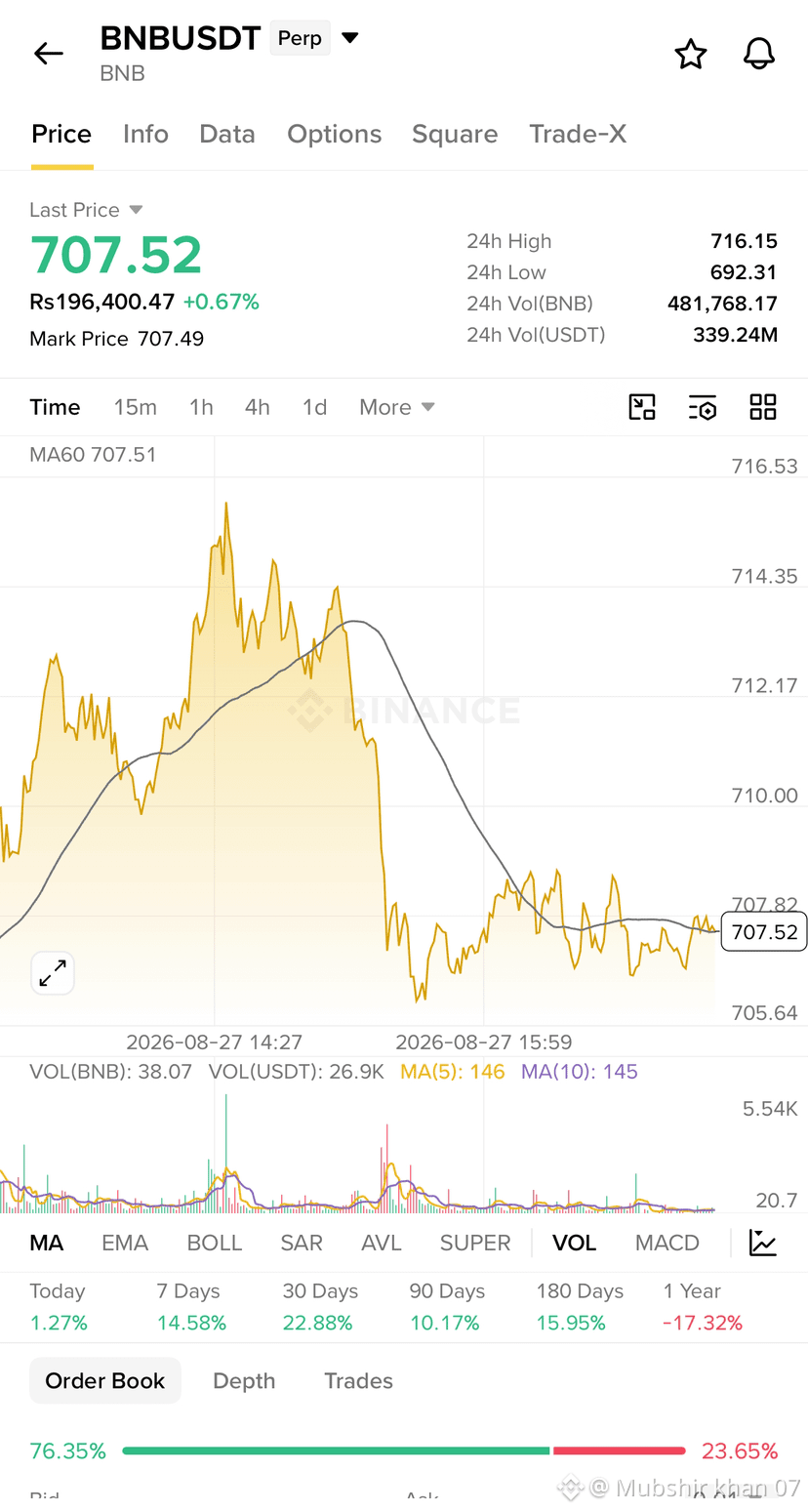Add BNBUSDT to favorites star
This screenshot has width=808, height=1512.
tap(691, 54)
